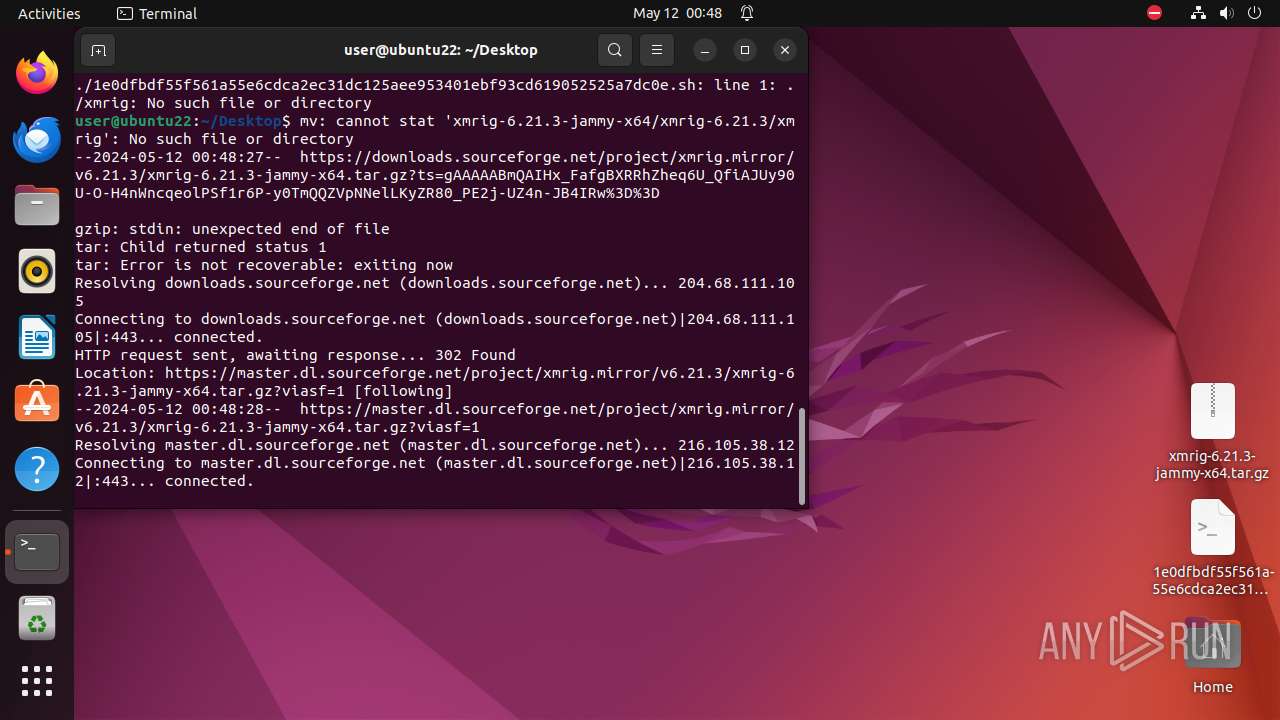
Task: Open the Help icon in dock
Action: pyautogui.click(x=37, y=469)
